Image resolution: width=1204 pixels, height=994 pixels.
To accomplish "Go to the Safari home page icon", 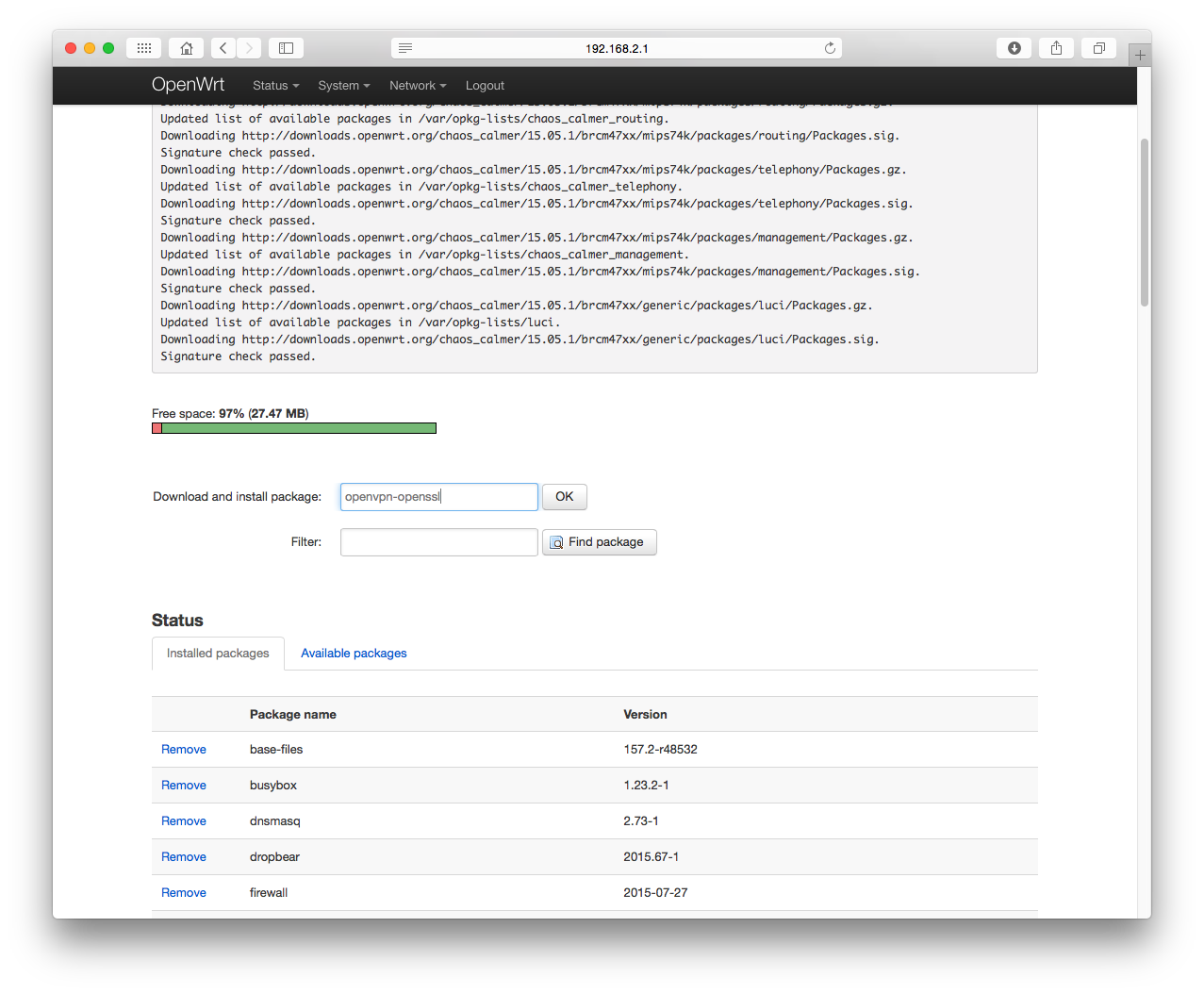I will 187,48.
